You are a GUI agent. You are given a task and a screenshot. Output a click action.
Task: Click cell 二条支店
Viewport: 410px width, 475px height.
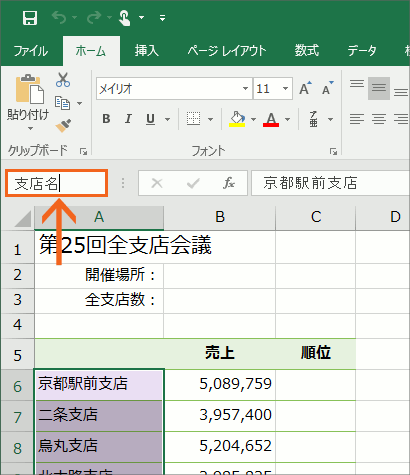click(x=99, y=416)
